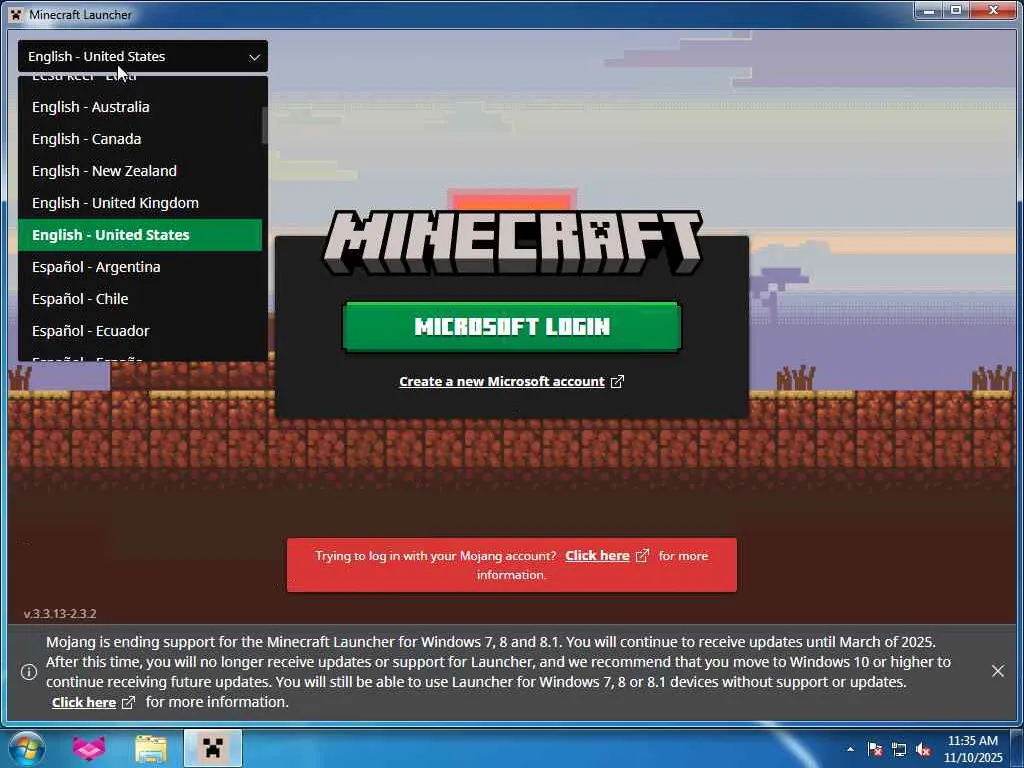
Task: Click Minecraft Launcher taskbar button
Action: point(213,748)
